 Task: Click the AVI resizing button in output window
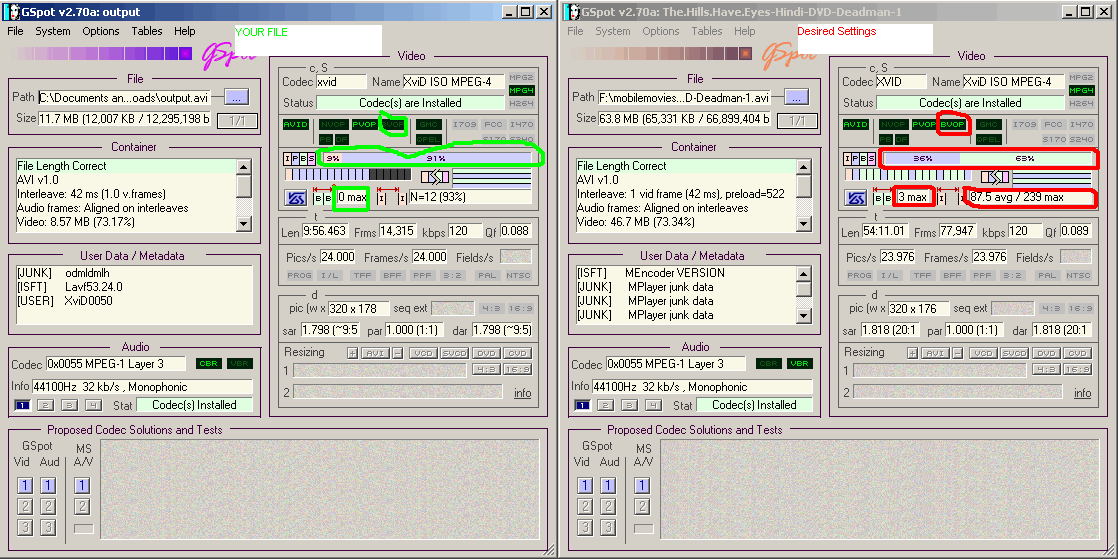click(x=375, y=354)
